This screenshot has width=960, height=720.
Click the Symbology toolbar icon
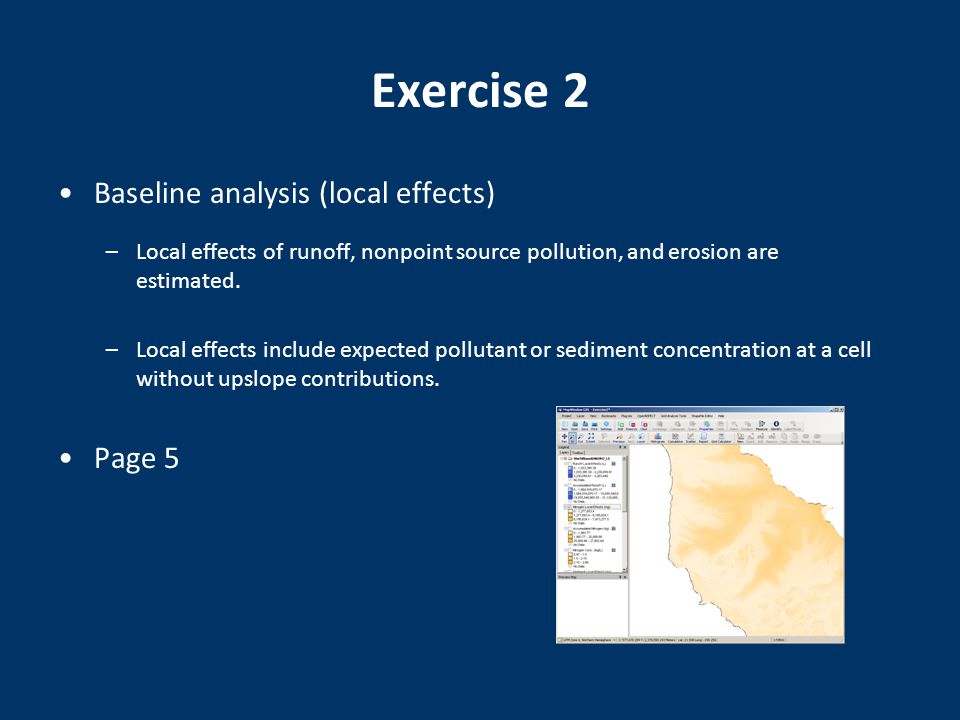pos(659,426)
